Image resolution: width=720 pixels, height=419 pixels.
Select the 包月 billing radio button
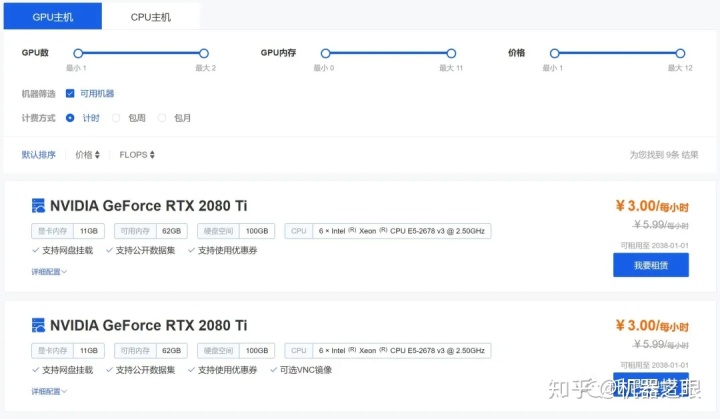[x=162, y=118]
